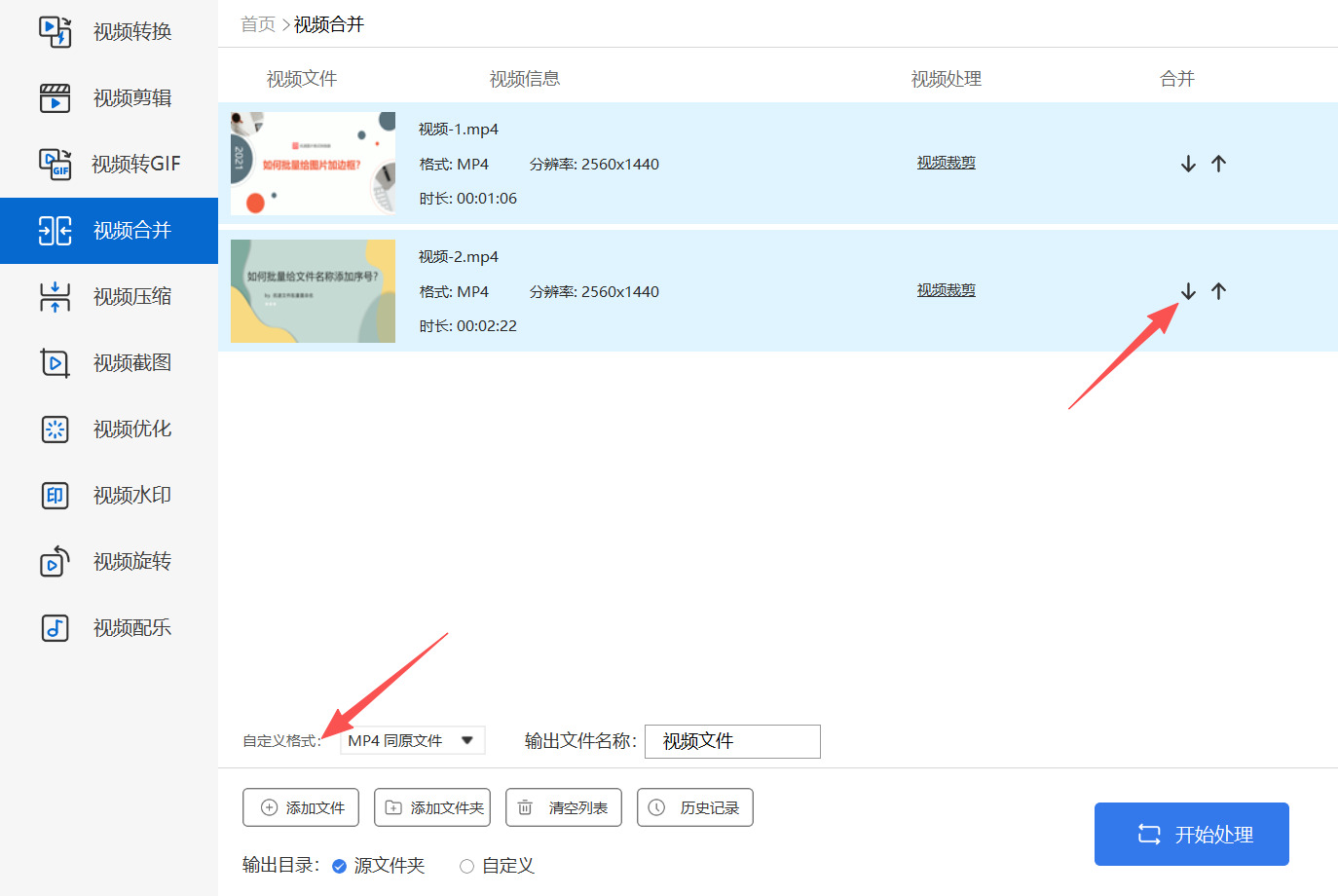Click the 视频水印 watermark icon
This screenshot has width=1338, height=896.
[55, 495]
